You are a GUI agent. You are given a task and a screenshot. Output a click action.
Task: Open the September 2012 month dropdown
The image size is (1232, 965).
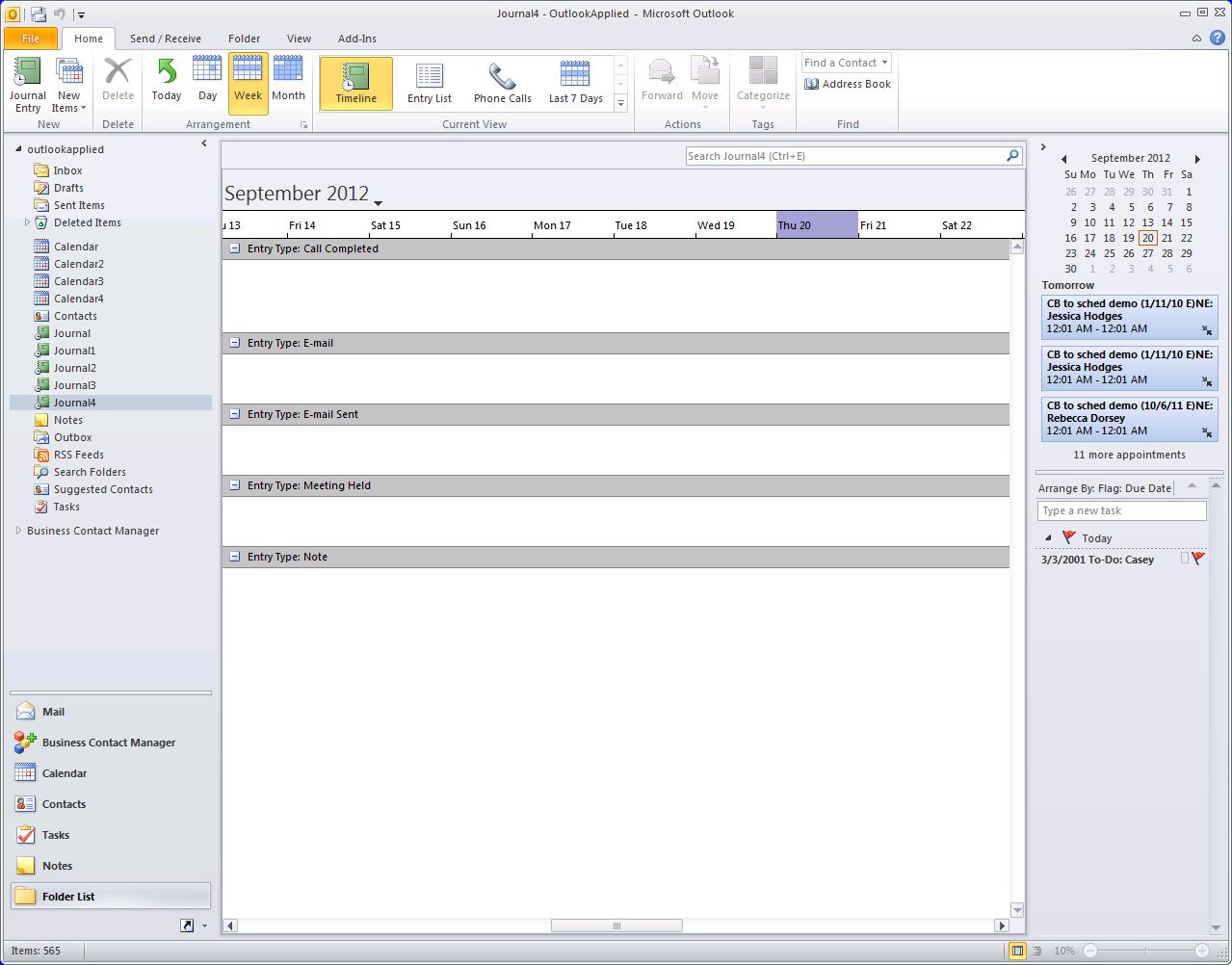378,202
